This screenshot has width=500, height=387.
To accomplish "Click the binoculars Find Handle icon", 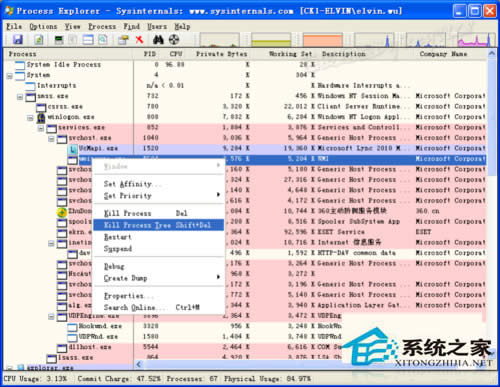I will click(158, 40).
